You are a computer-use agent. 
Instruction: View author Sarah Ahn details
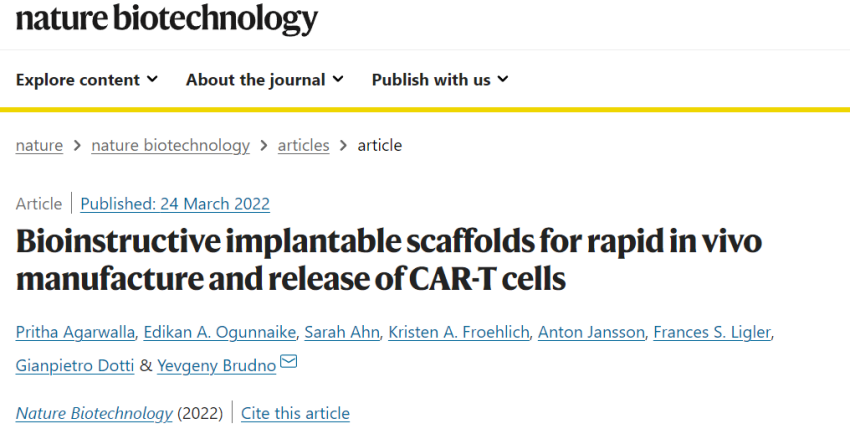342,332
